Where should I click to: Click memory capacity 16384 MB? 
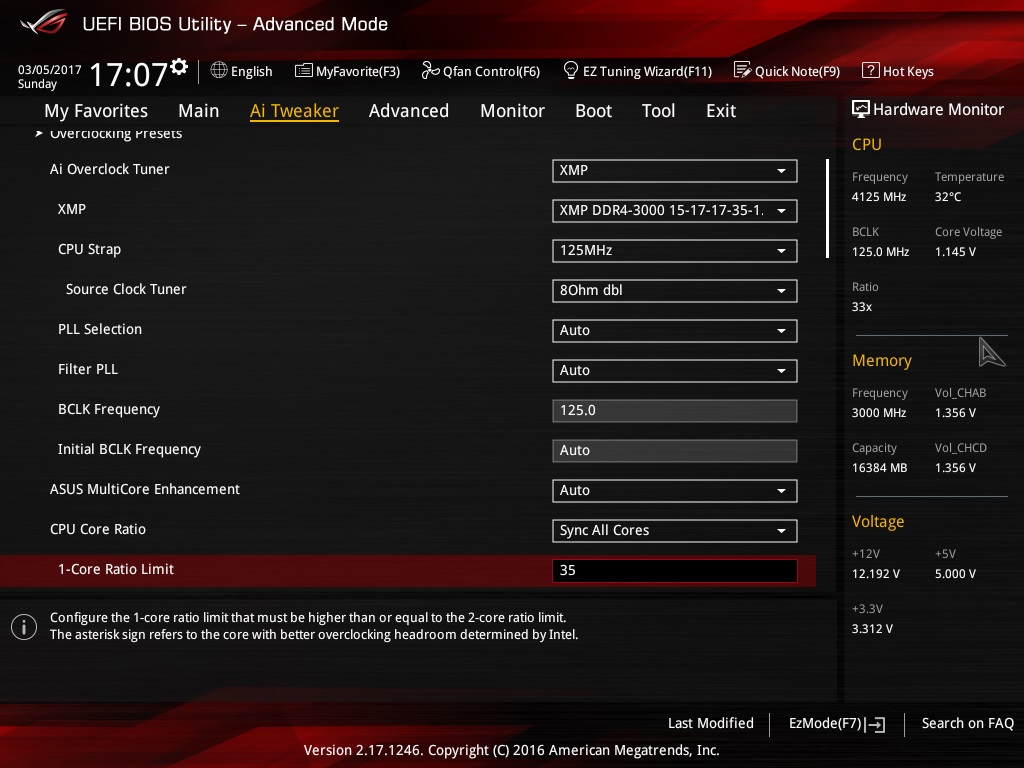[x=880, y=468]
